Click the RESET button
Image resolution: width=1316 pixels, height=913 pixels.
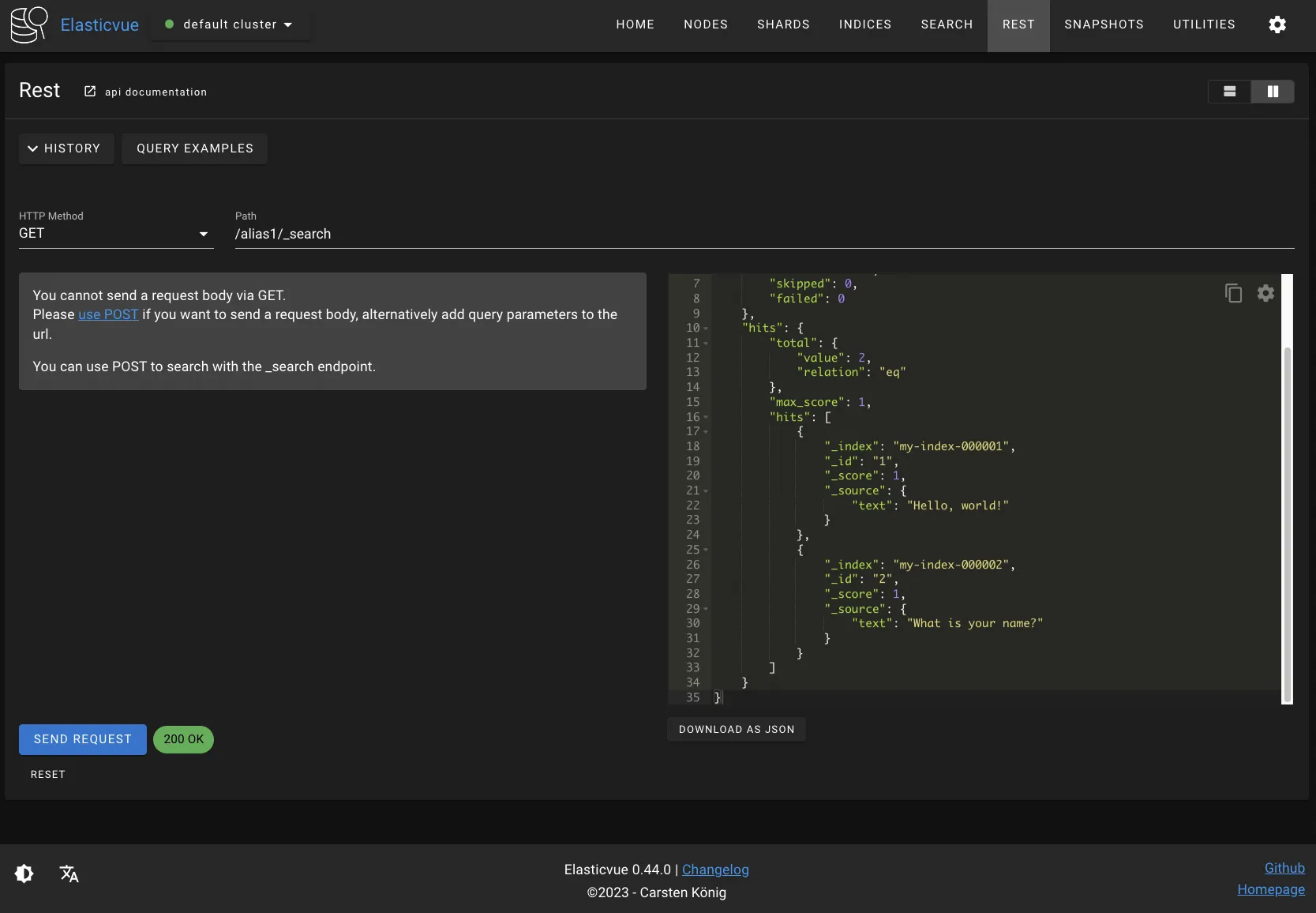tap(48, 775)
